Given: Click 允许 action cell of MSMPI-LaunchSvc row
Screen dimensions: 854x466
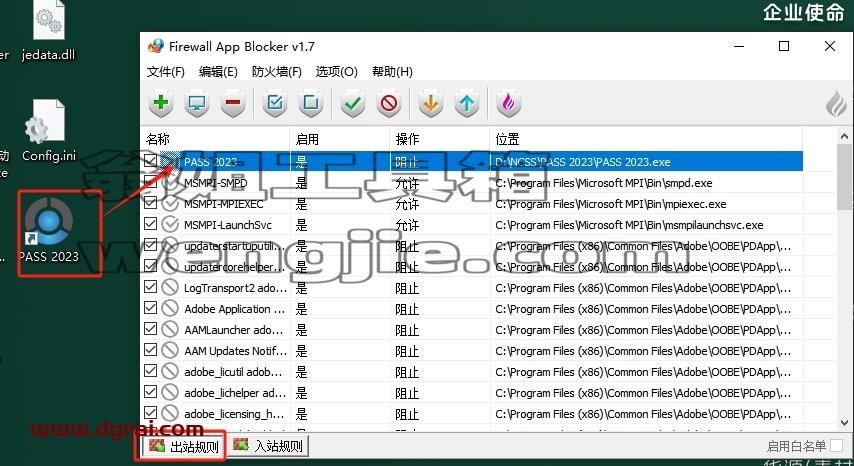Looking at the screenshot, I should pyautogui.click(x=407, y=225).
